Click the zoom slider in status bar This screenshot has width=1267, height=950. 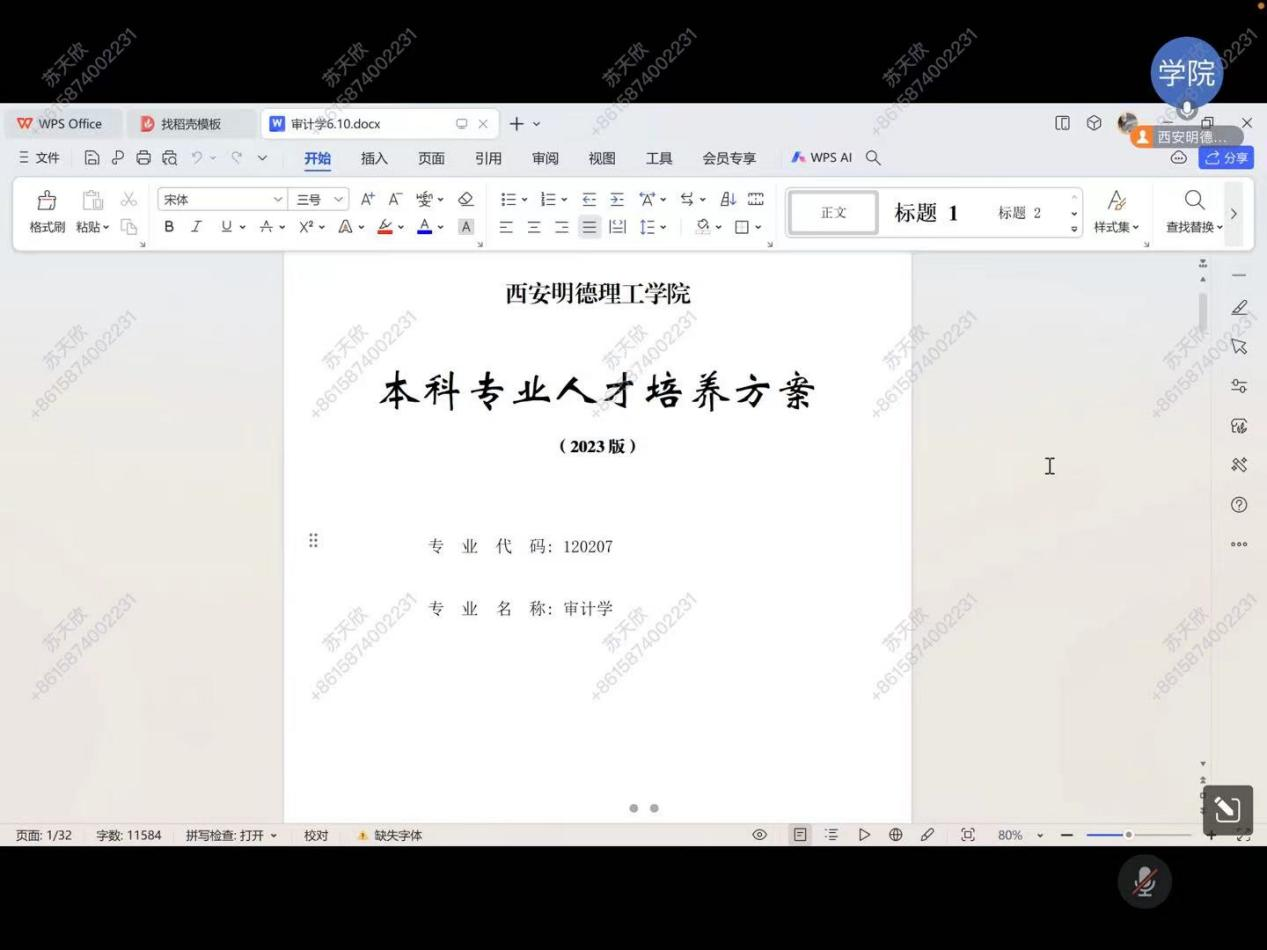(x=1127, y=835)
